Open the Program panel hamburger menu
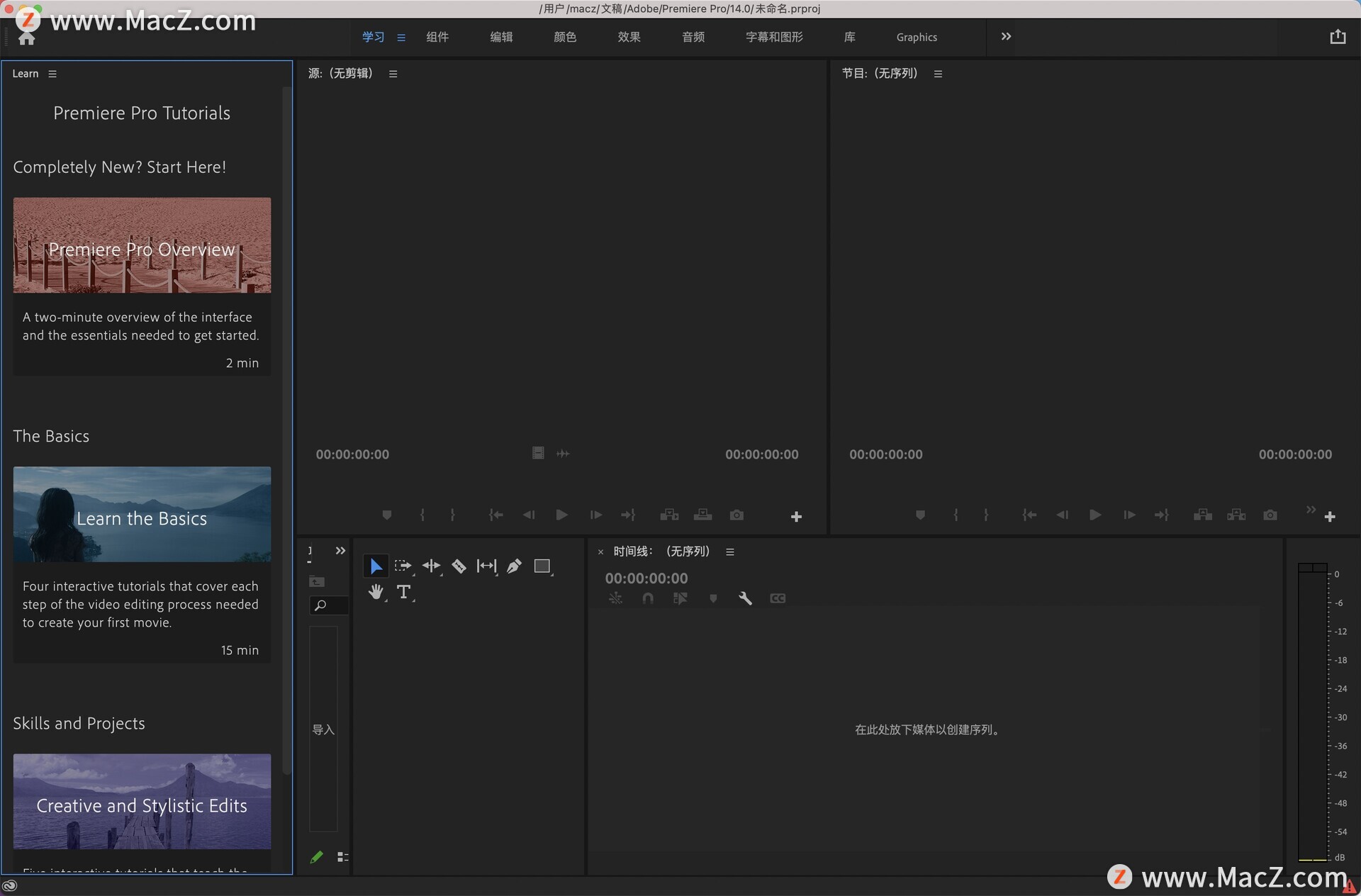This screenshot has width=1361, height=896. point(938,74)
